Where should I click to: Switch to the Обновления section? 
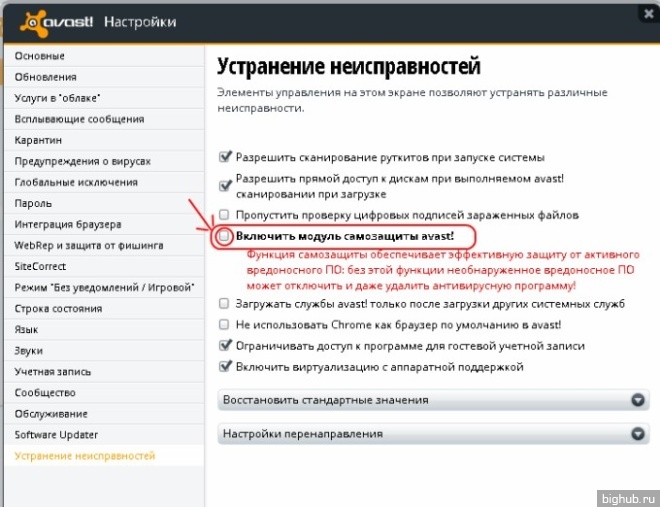[46, 77]
